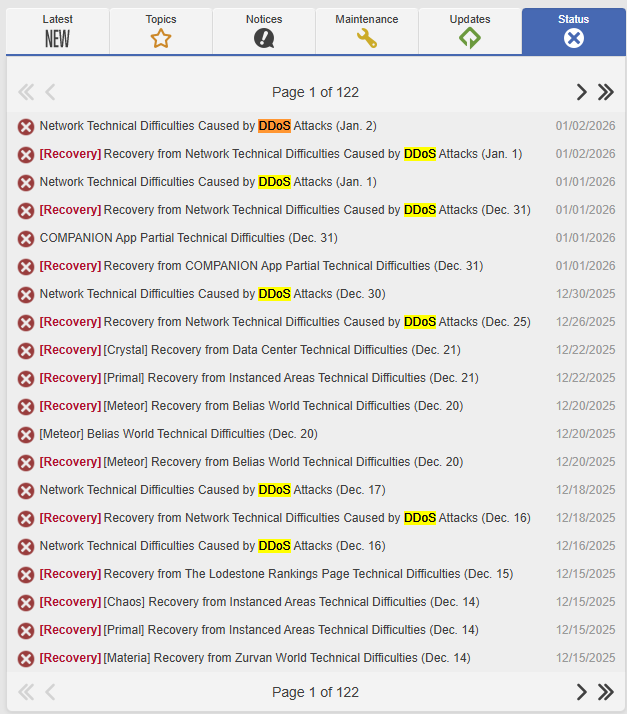The height and width of the screenshot is (714, 627).
Task: Open Recovery from DDoS Attacks (Dec. 16) notice
Action: coord(285,518)
